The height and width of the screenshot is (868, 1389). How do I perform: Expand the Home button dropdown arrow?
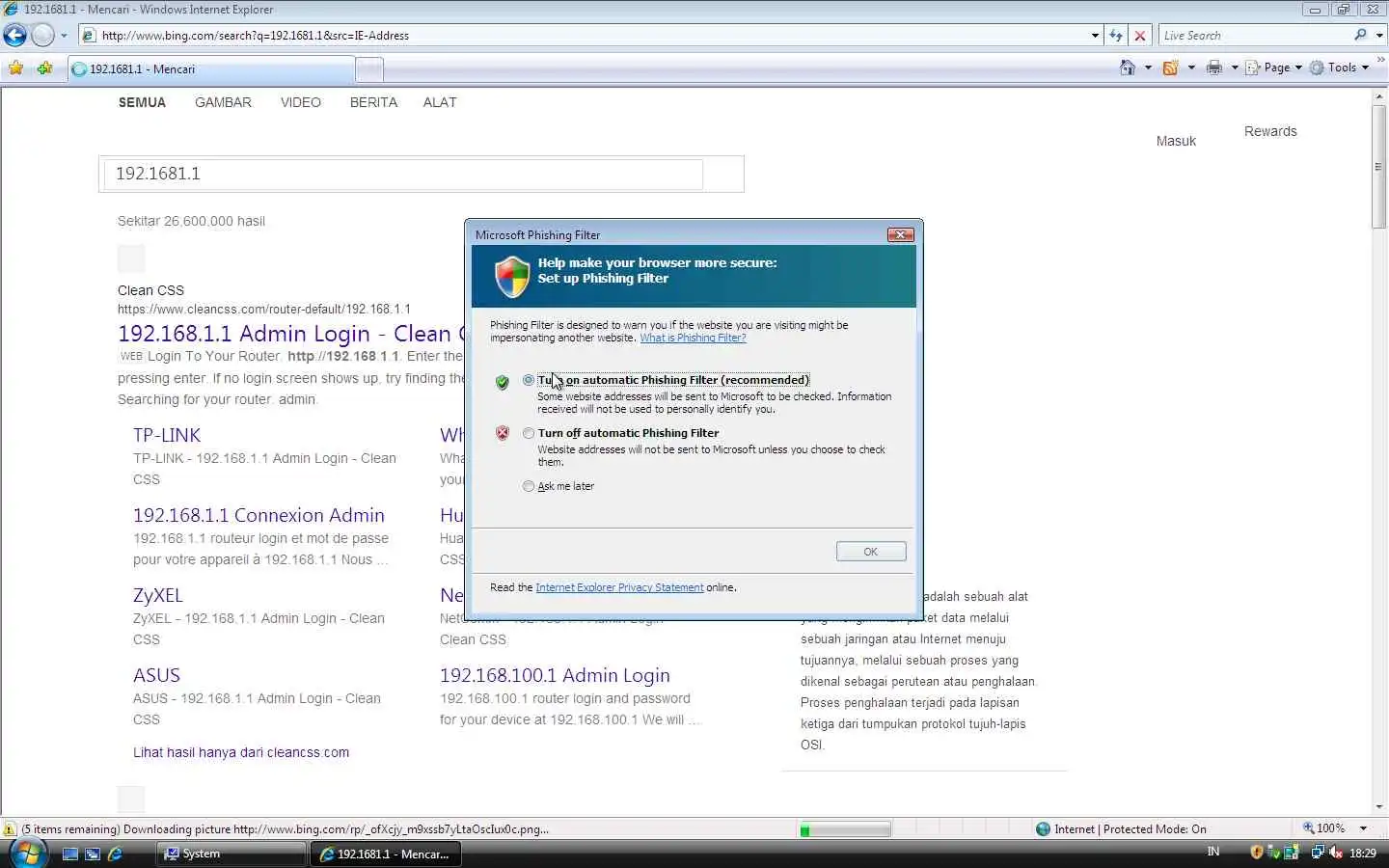point(1147,68)
